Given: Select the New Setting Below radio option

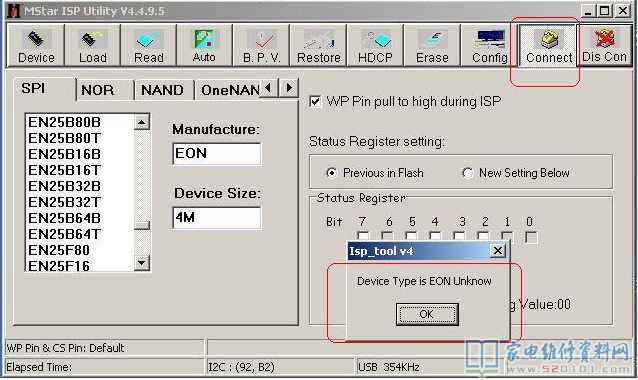Looking at the screenshot, I should 468,173.
